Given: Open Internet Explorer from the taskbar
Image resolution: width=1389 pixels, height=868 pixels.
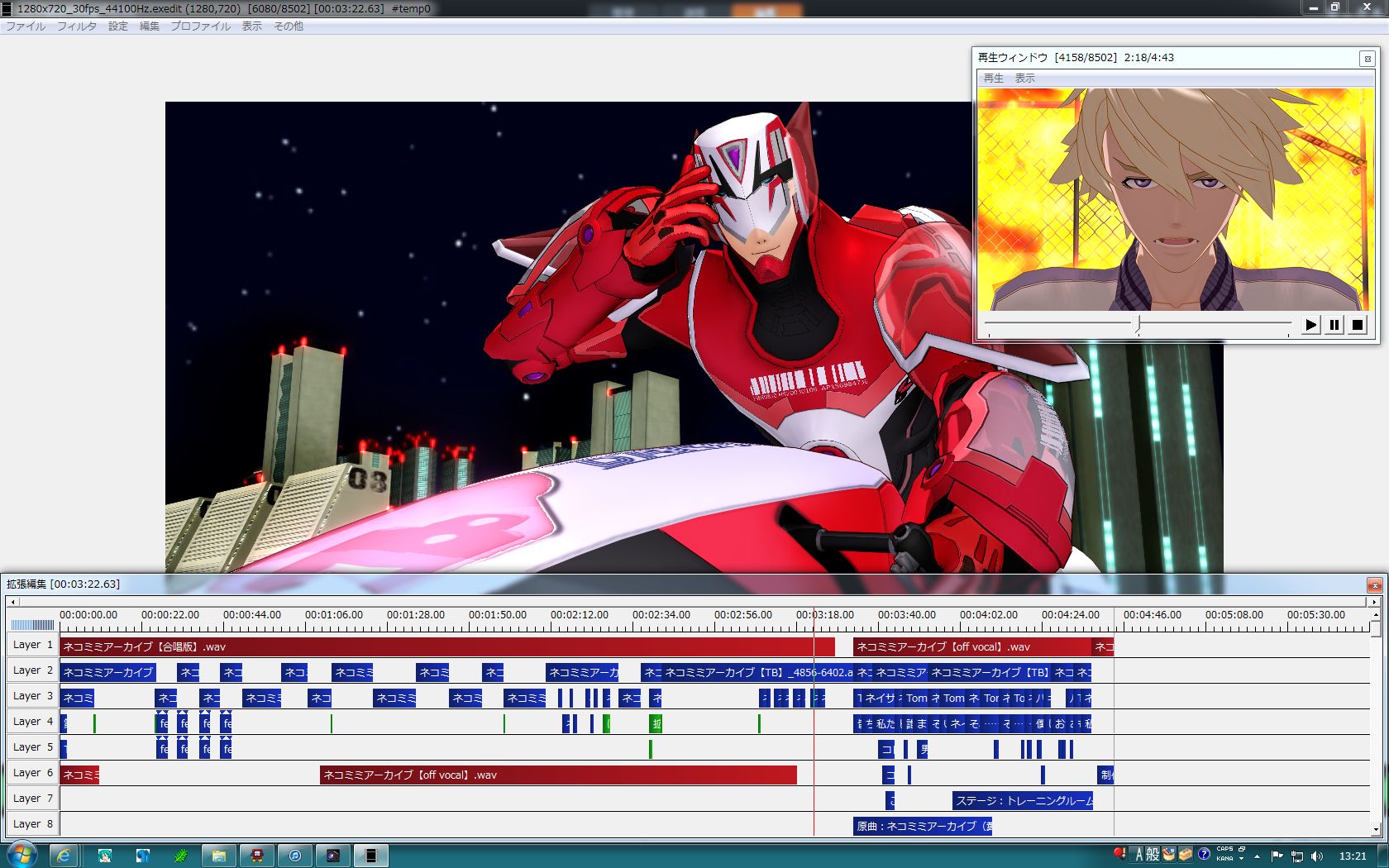Looking at the screenshot, I should [64, 856].
